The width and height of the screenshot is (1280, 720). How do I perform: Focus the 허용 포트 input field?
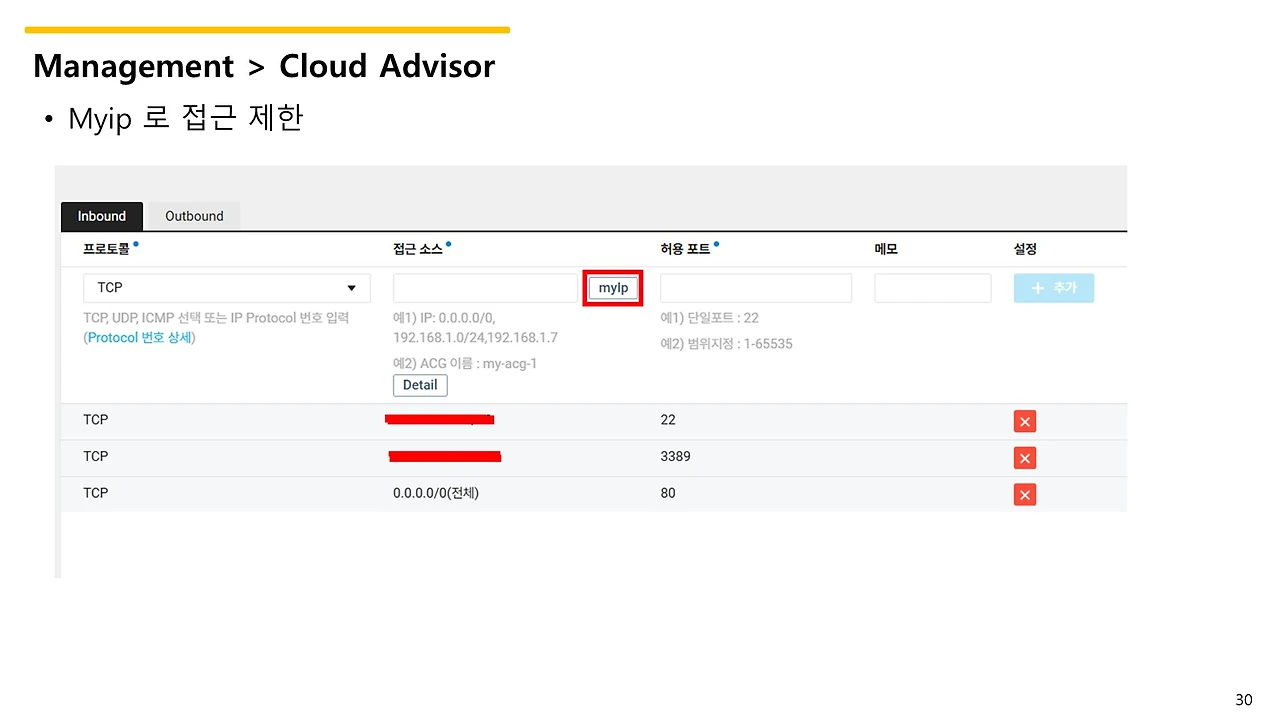tap(756, 288)
